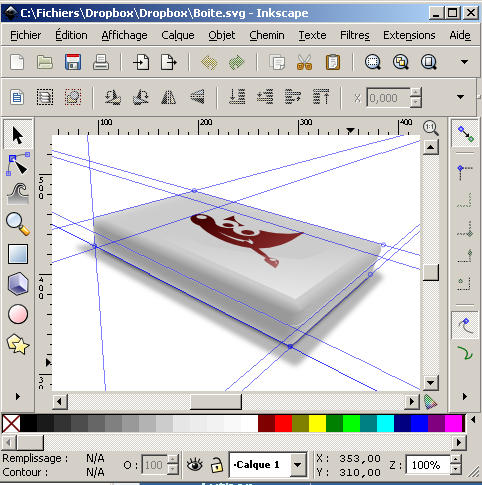Expand snap bar overflow arrow
Image resolution: width=482 pixels, height=485 pixels.
coord(465,396)
